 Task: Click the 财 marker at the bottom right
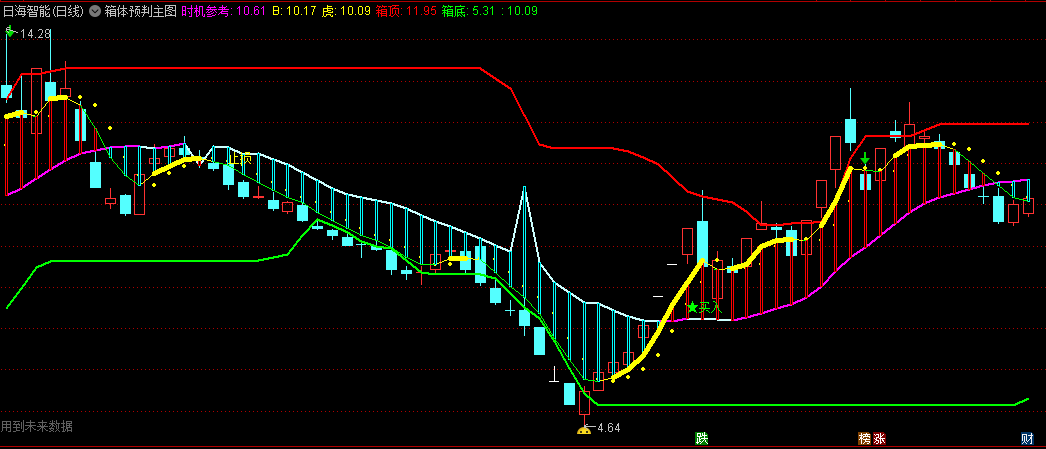click(x=1027, y=439)
